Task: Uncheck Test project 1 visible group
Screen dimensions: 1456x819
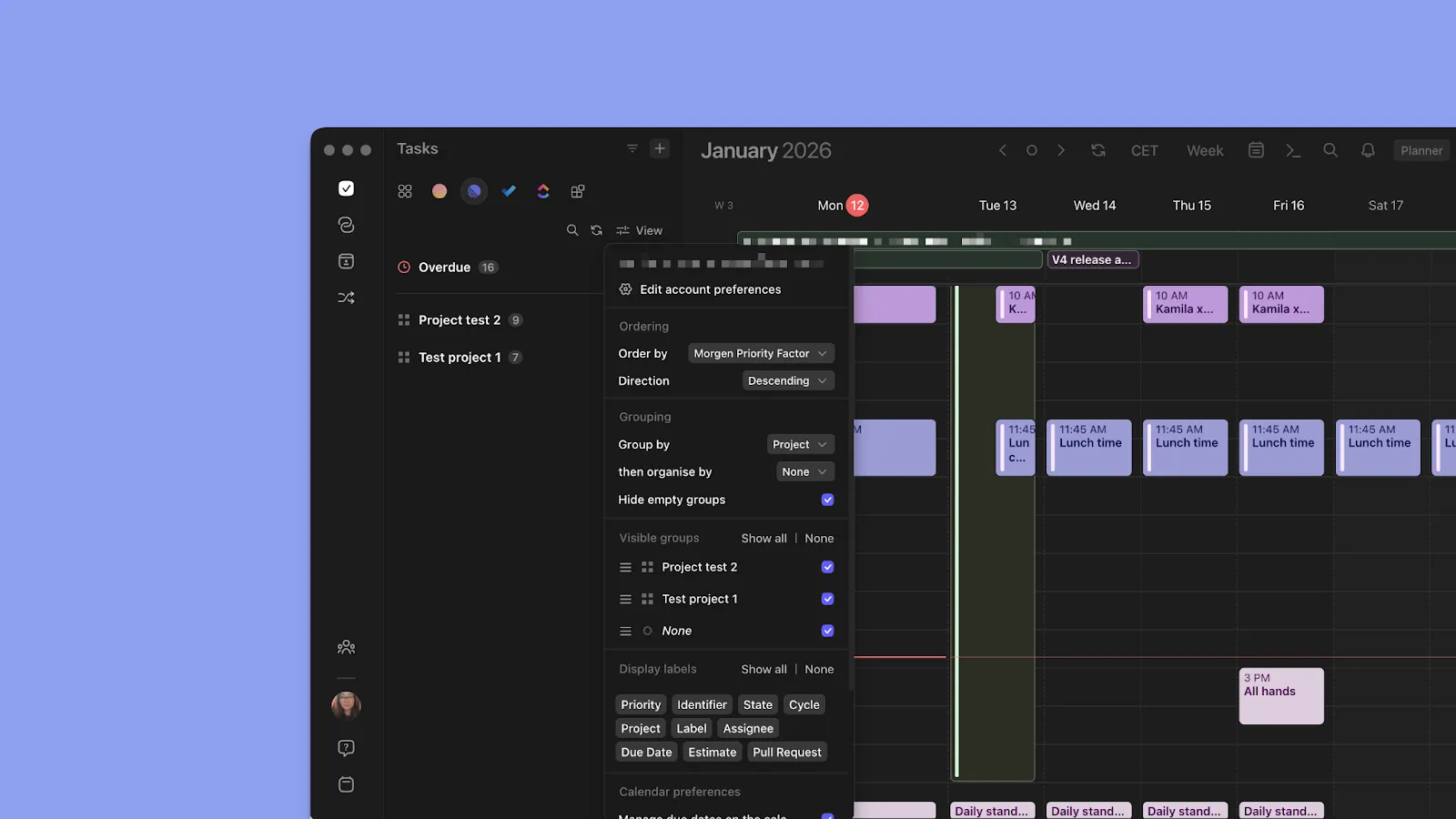Action: pos(827,599)
